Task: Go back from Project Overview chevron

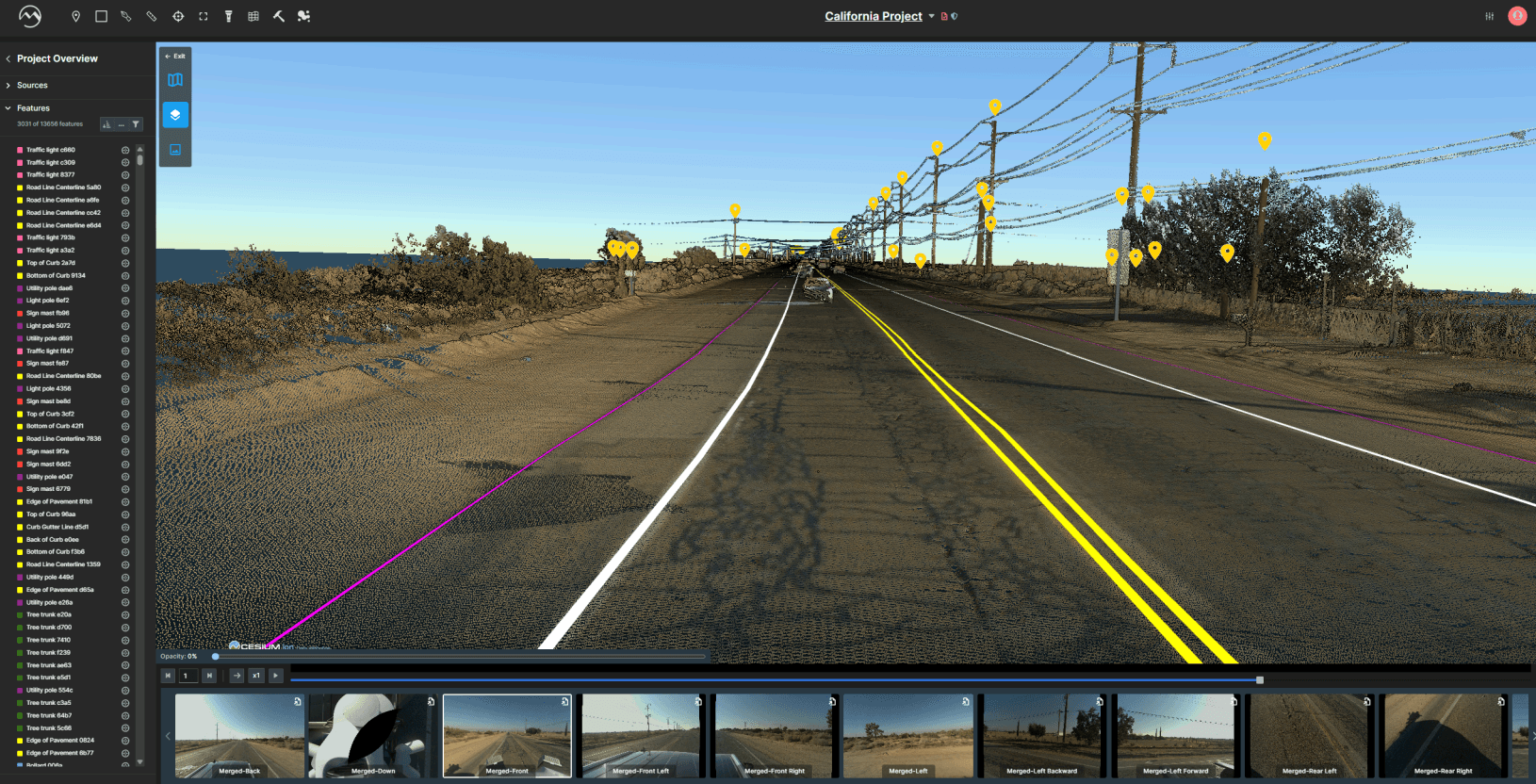Action: (8, 58)
